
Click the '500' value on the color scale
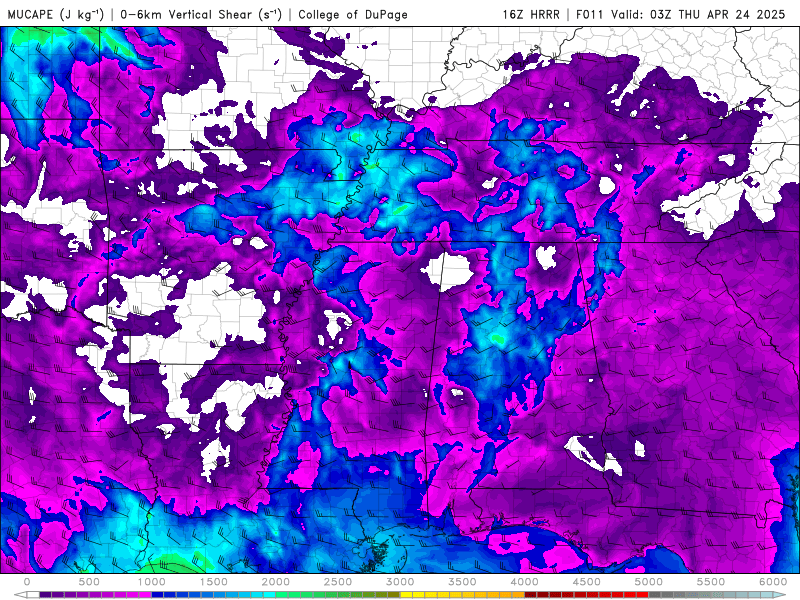[89, 582]
